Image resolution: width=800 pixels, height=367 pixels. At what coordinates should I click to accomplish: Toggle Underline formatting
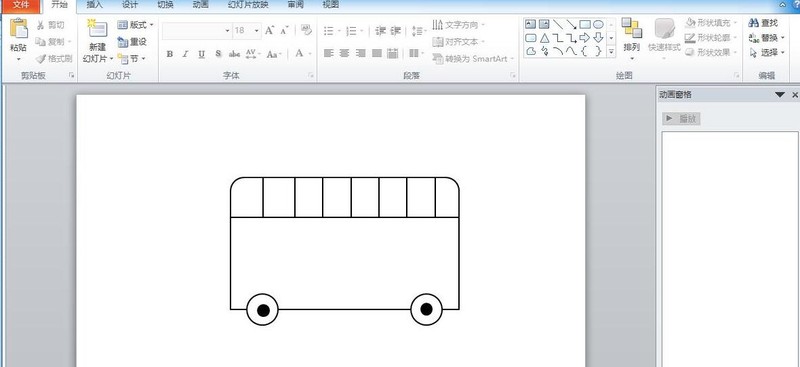pyautogui.click(x=202, y=54)
